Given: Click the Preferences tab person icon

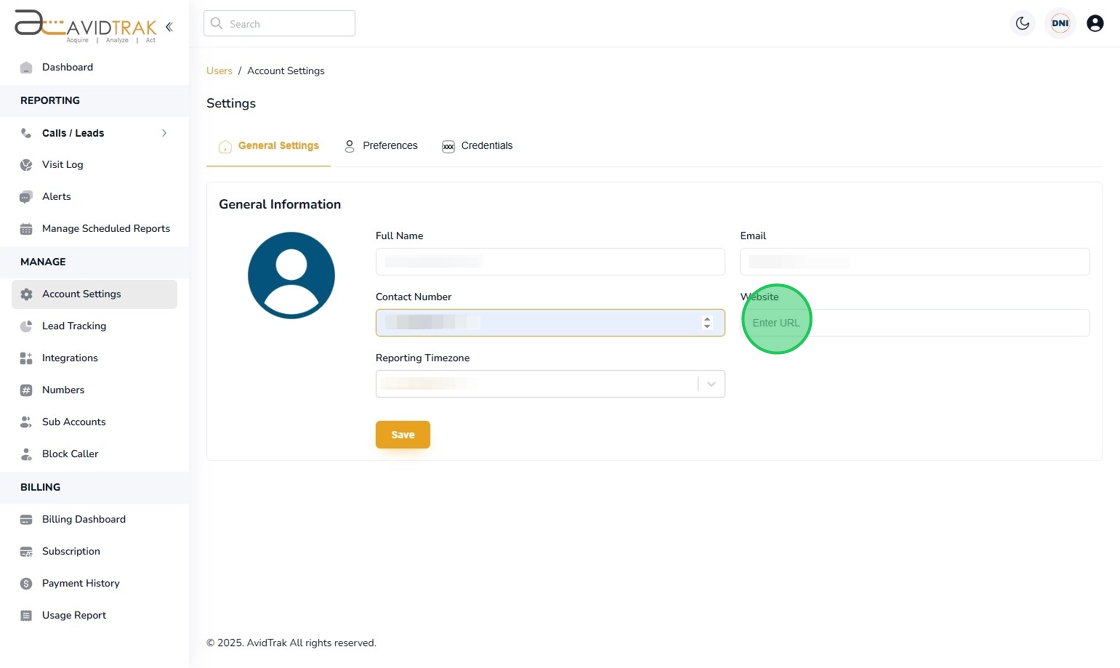Looking at the screenshot, I should [x=349, y=146].
